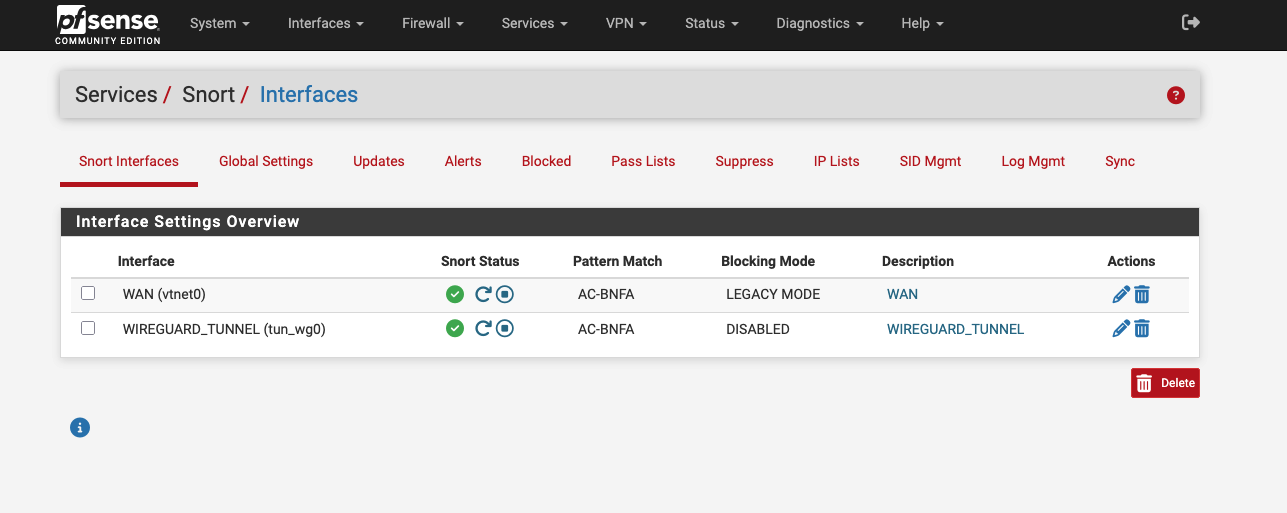
Task: Open the System dropdown menu
Action: point(219,23)
